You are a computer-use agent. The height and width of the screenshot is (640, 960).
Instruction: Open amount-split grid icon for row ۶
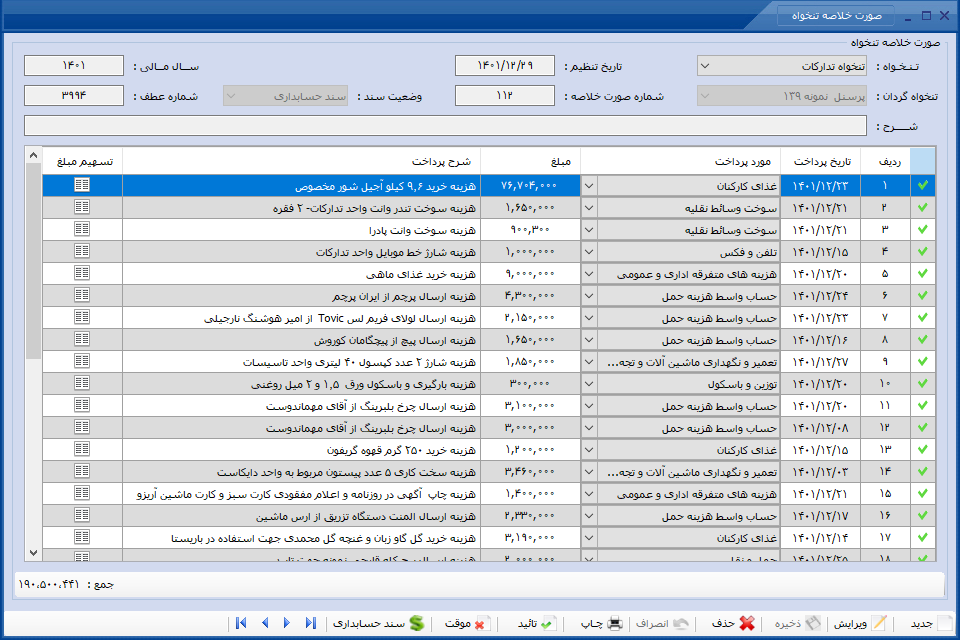(x=82, y=295)
